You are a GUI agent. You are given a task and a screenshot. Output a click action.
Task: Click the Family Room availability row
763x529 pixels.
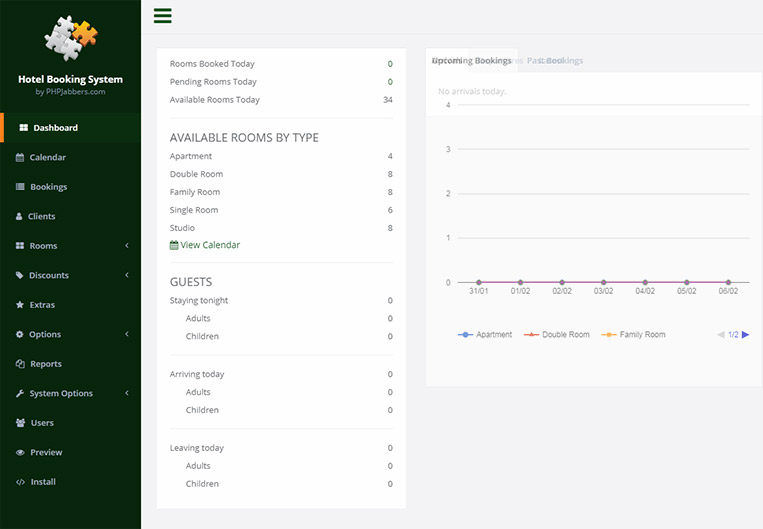[x=281, y=192]
